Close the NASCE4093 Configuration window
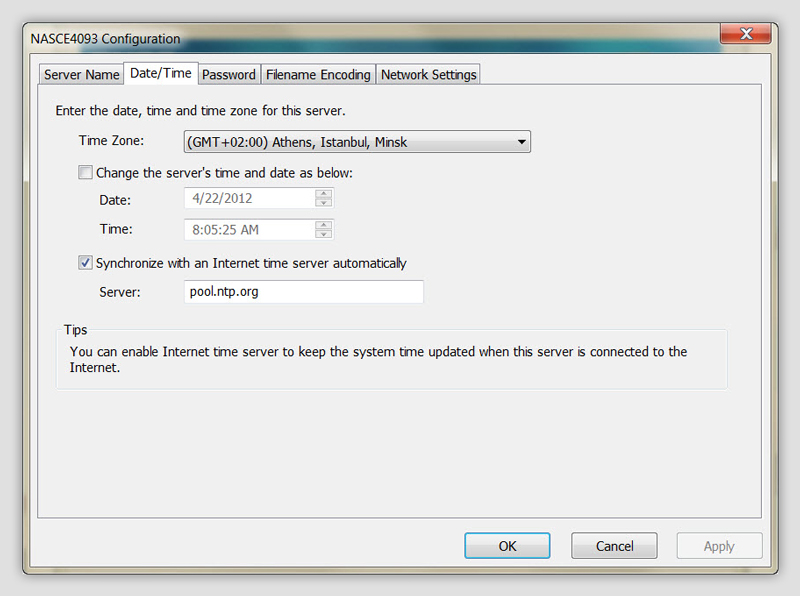The image size is (800, 596). tap(746, 34)
